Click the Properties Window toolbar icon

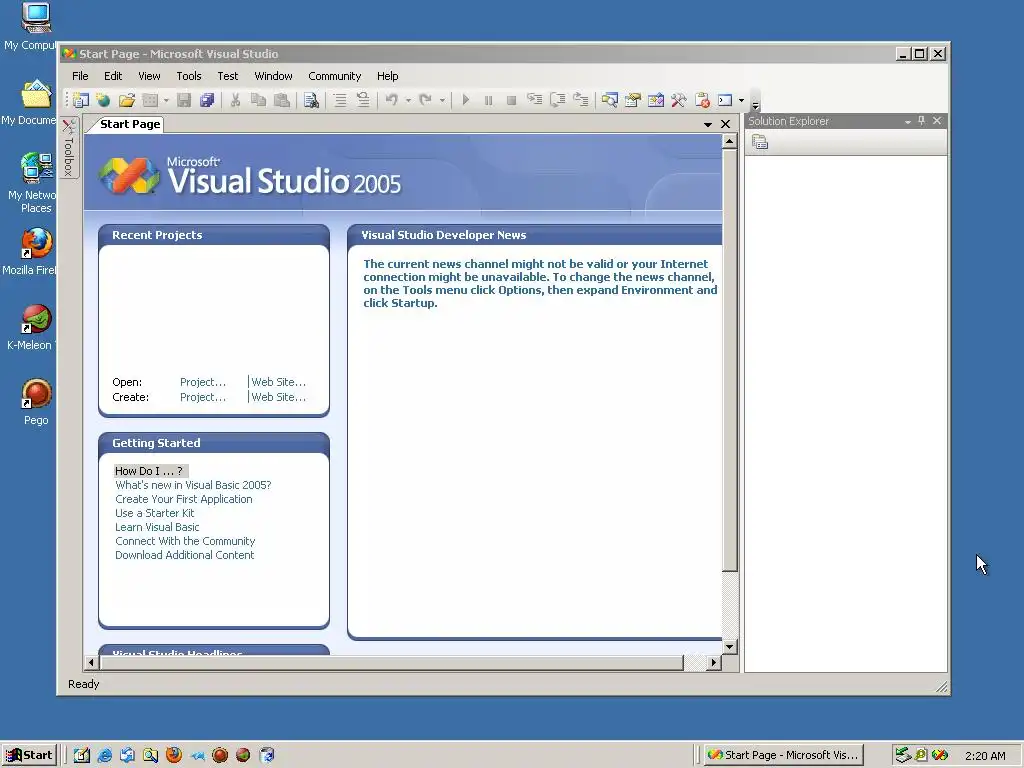pos(633,100)
